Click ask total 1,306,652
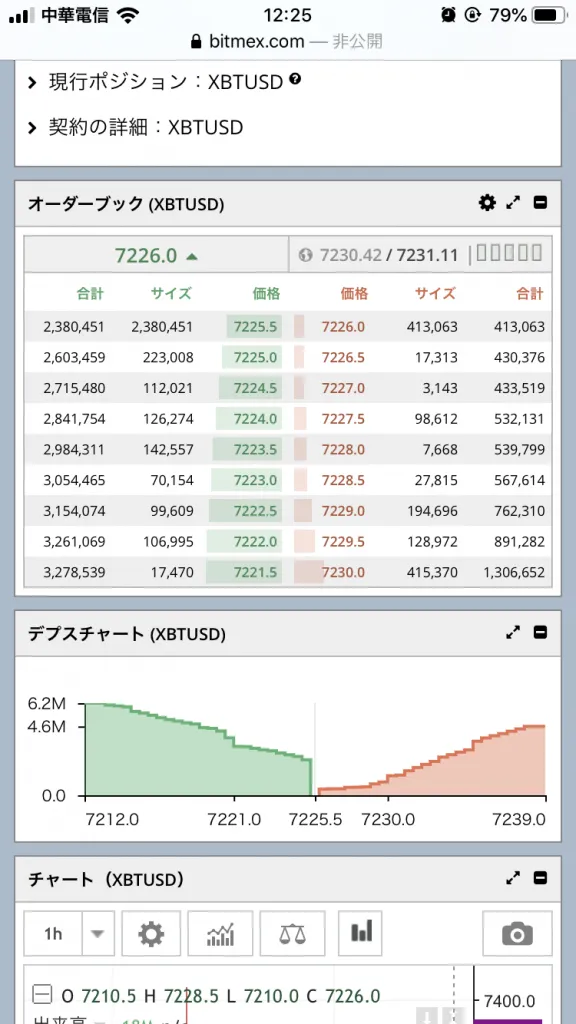The height and width of the screenshot is (1024, 576). point(514,572)
